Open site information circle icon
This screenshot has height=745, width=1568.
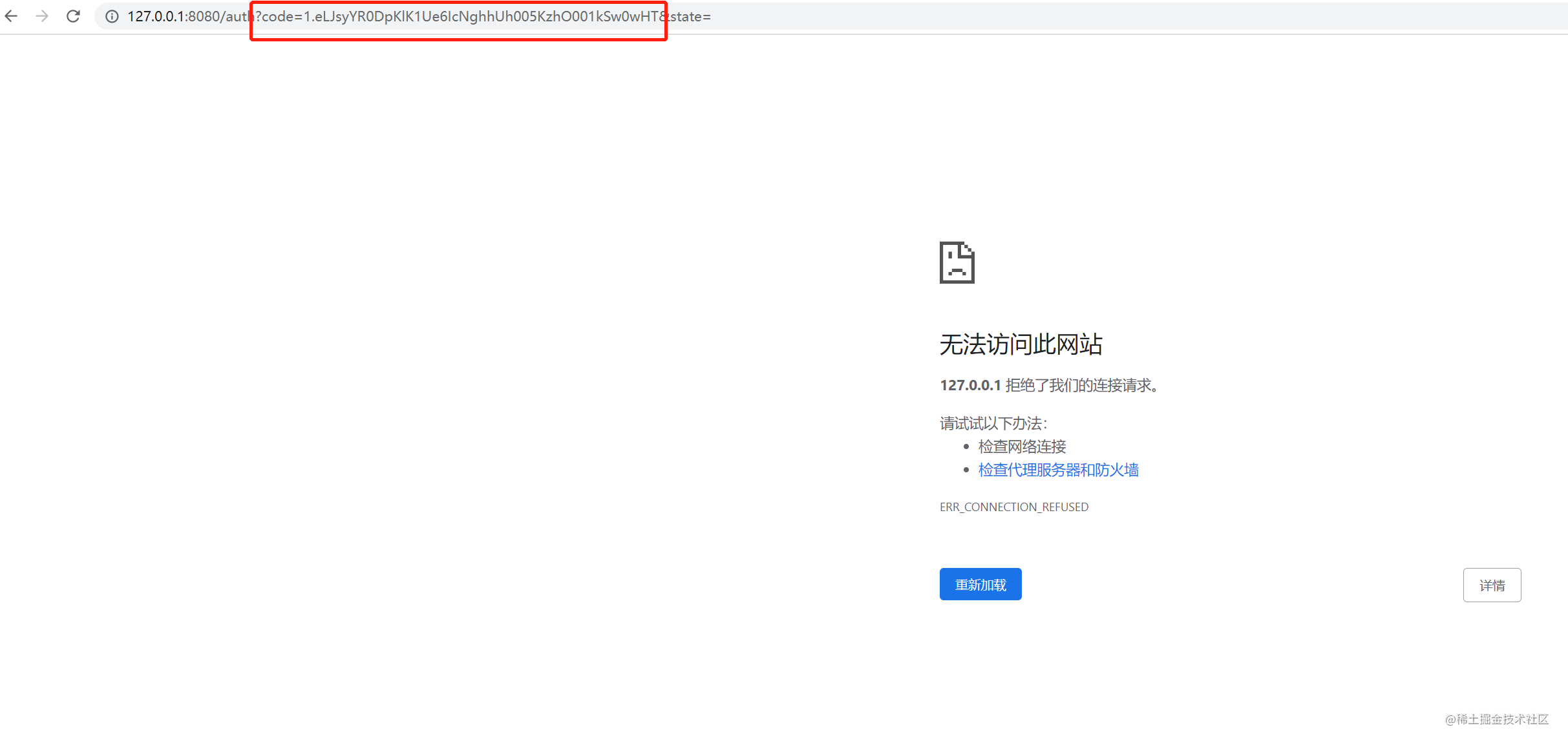112,17
